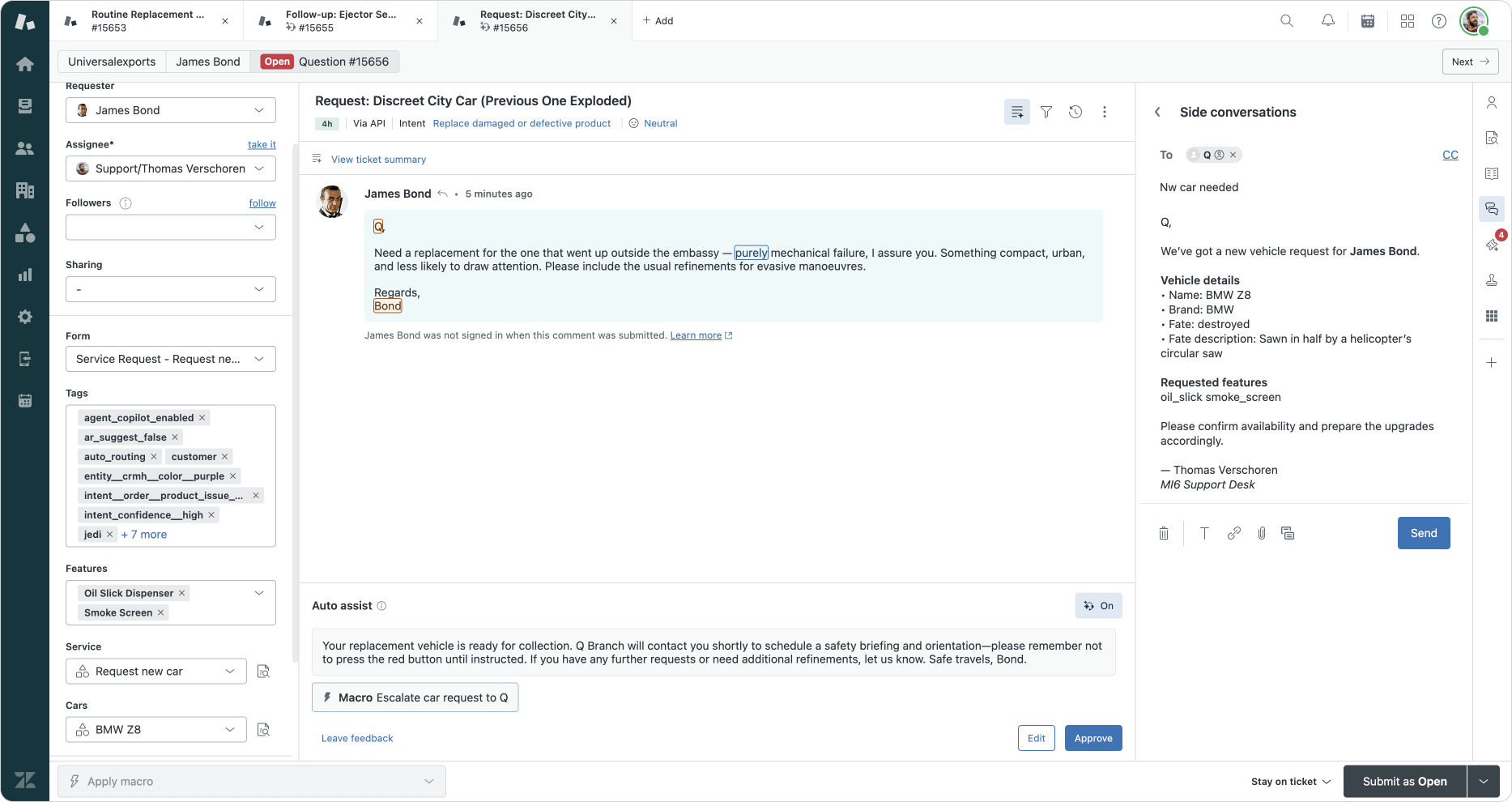This screenshot has height=802, width=1512.
Task: Remove the jedi tag
Action: click(x=109, y=535)
